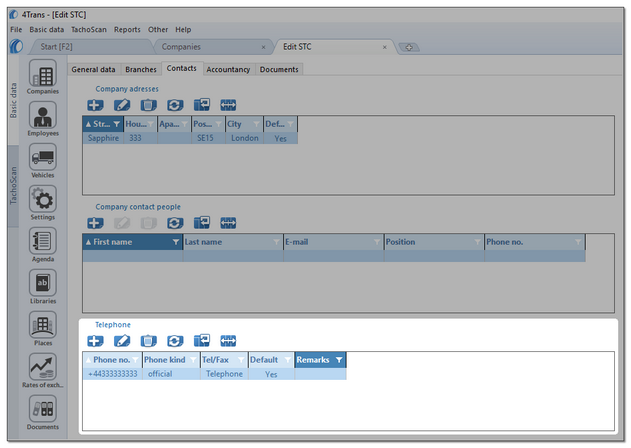This screenshot has width=631, height=448.
Task: Open filter on Remarks column
Action: (339, 360)
